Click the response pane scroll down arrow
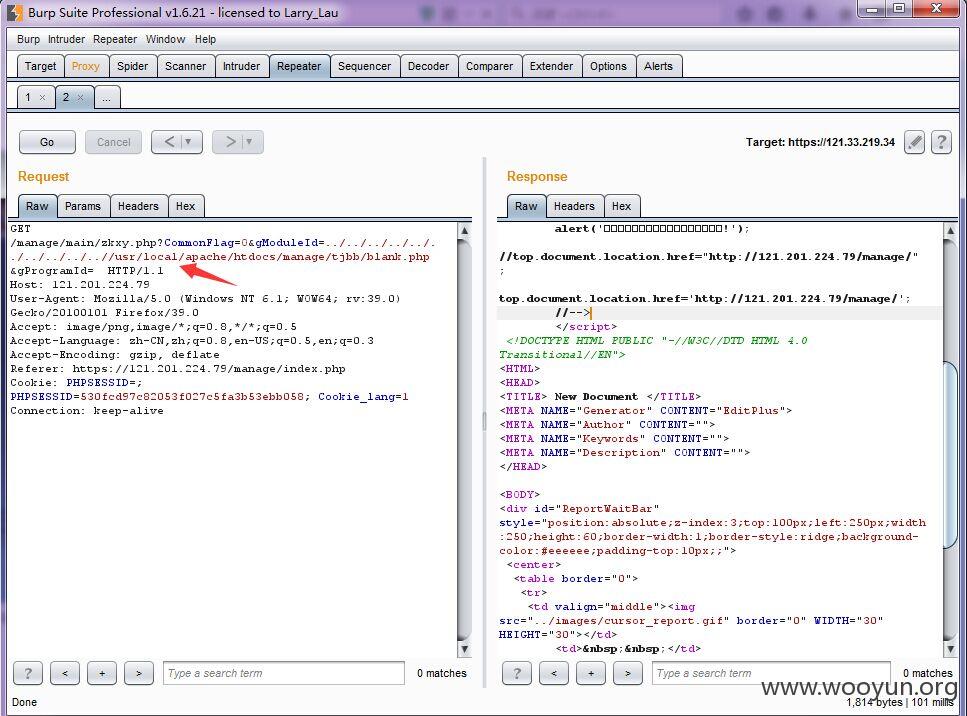The height and width of the screenshot is (716, 967). click(x=950, y=649)
